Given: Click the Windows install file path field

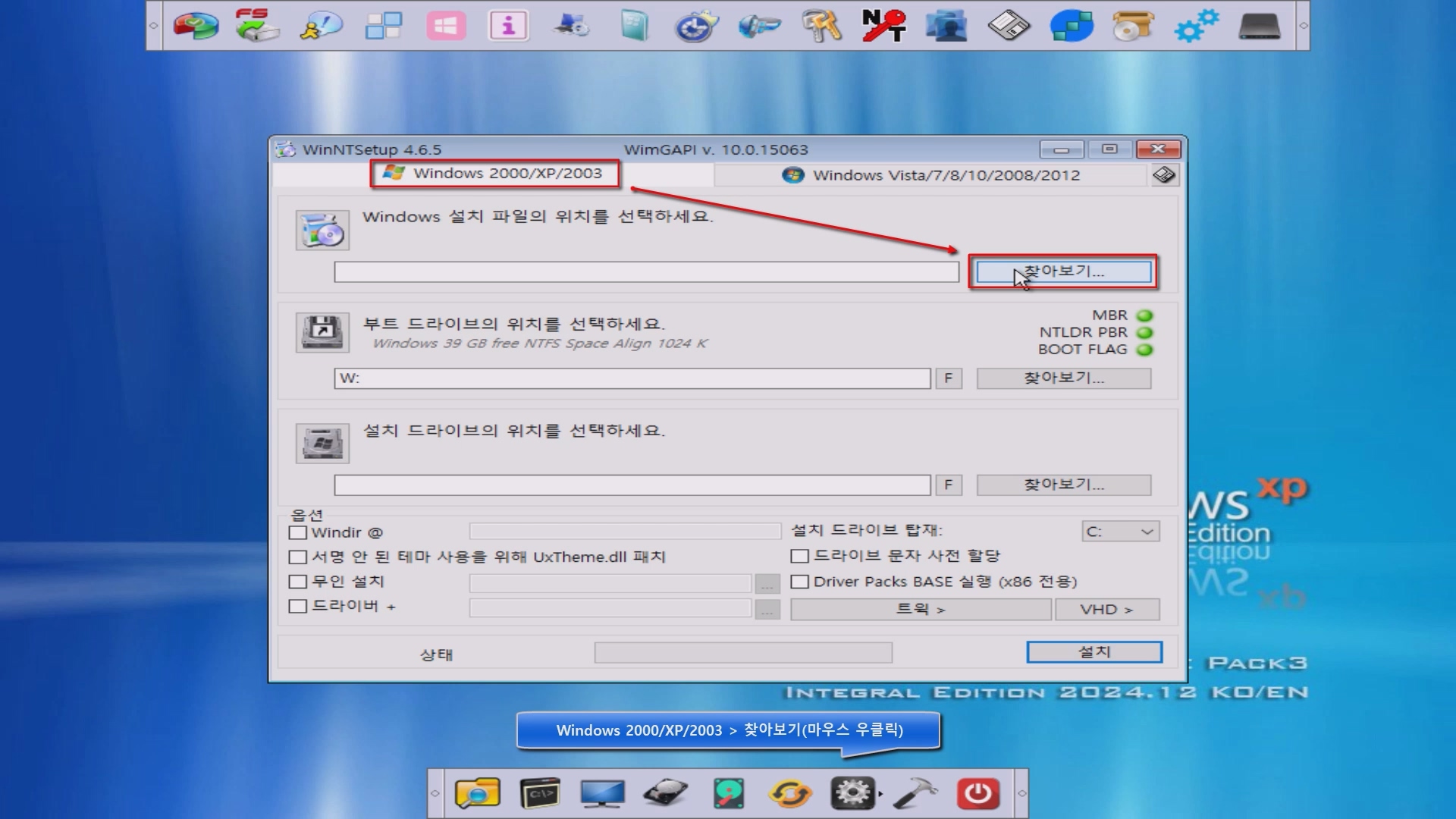Looking at the screenshot, I should [646, 272].
